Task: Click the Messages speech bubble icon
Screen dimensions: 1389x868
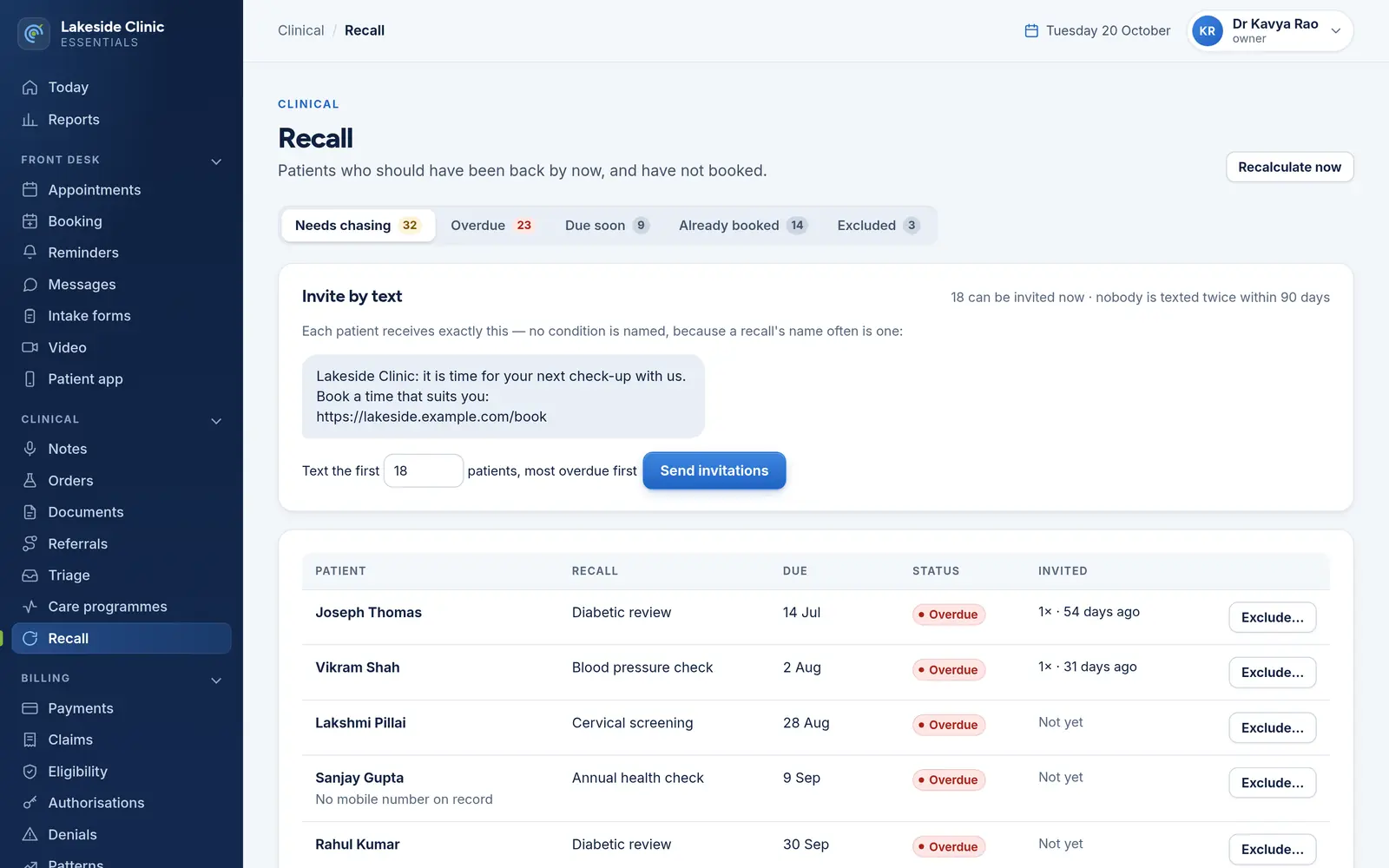Action: coord(30,285)
